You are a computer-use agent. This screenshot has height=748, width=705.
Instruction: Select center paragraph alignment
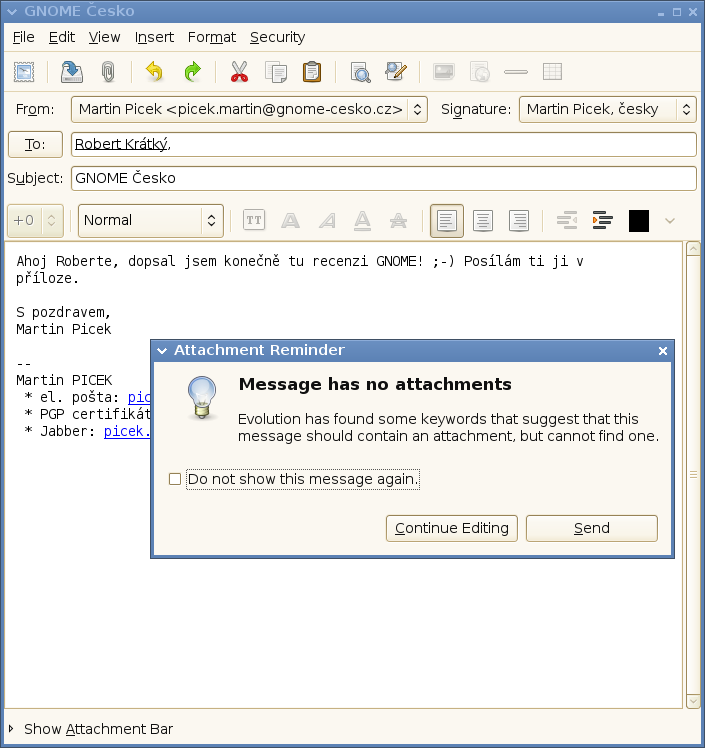pyautogui.click(x=483, y=221)
